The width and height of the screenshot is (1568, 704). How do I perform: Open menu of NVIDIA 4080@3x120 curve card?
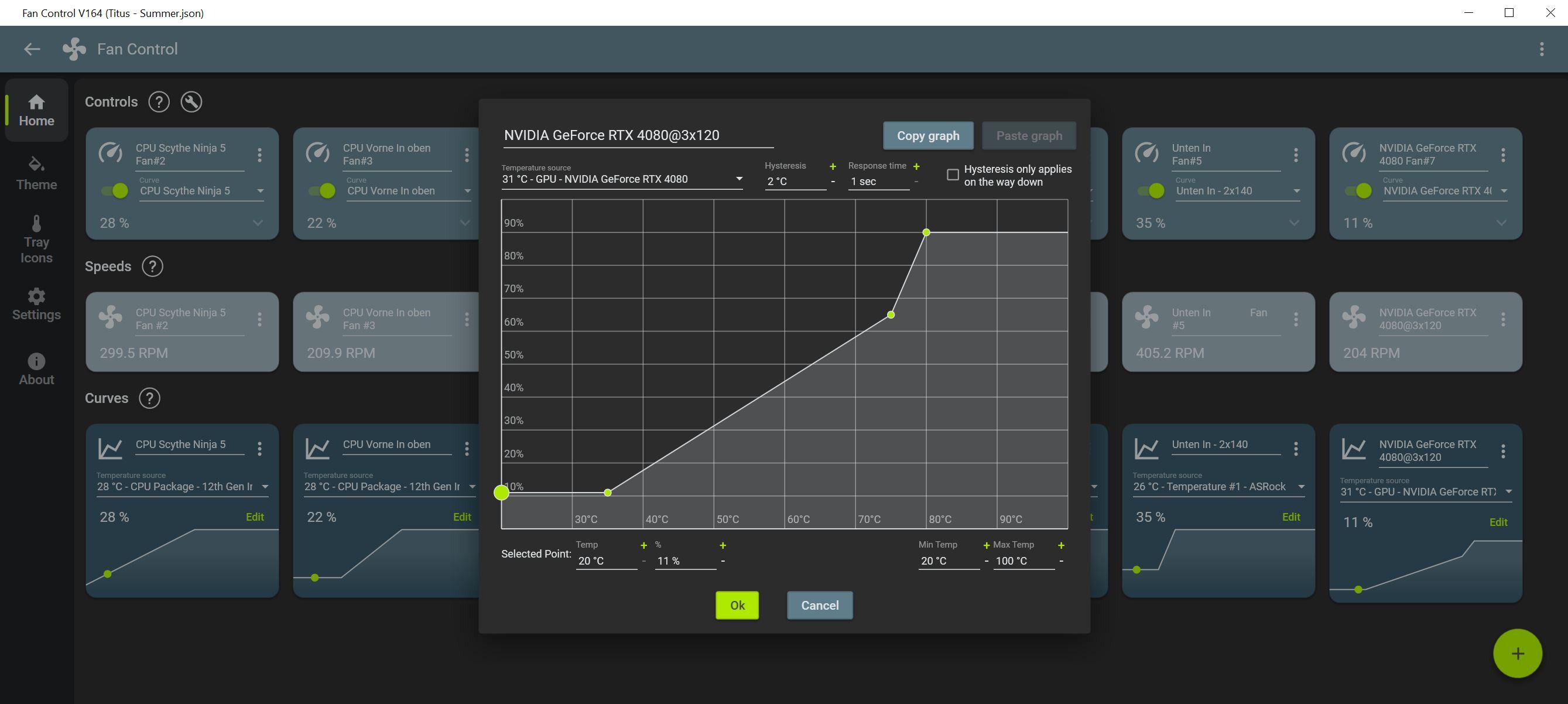tap(1503, 451)
